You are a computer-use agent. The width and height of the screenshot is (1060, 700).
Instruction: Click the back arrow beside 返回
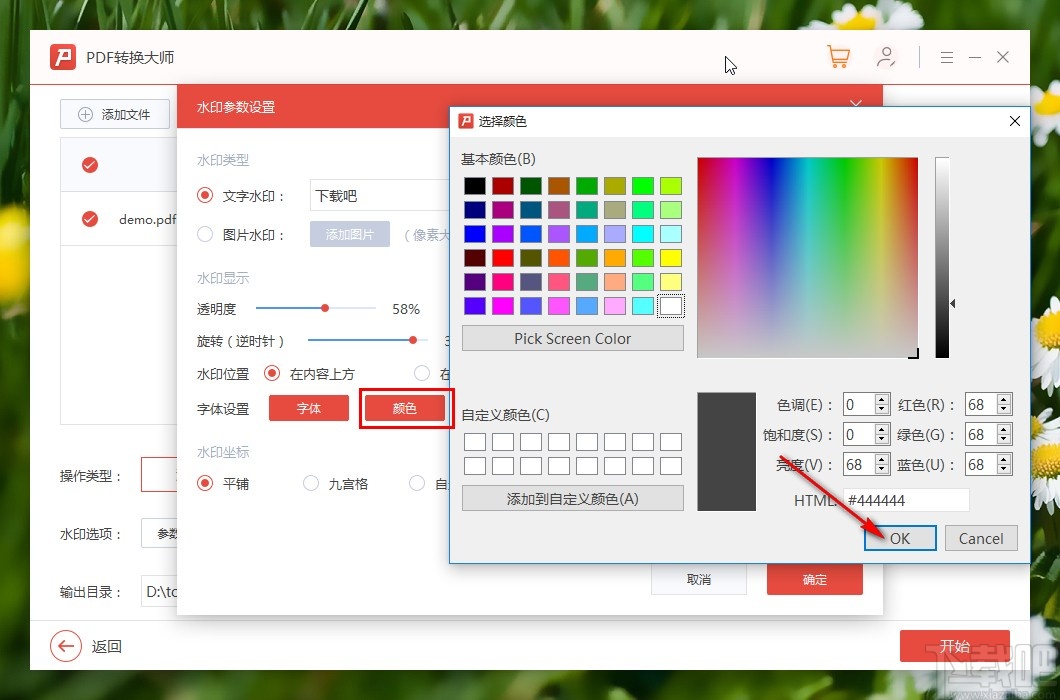point(65,646)
